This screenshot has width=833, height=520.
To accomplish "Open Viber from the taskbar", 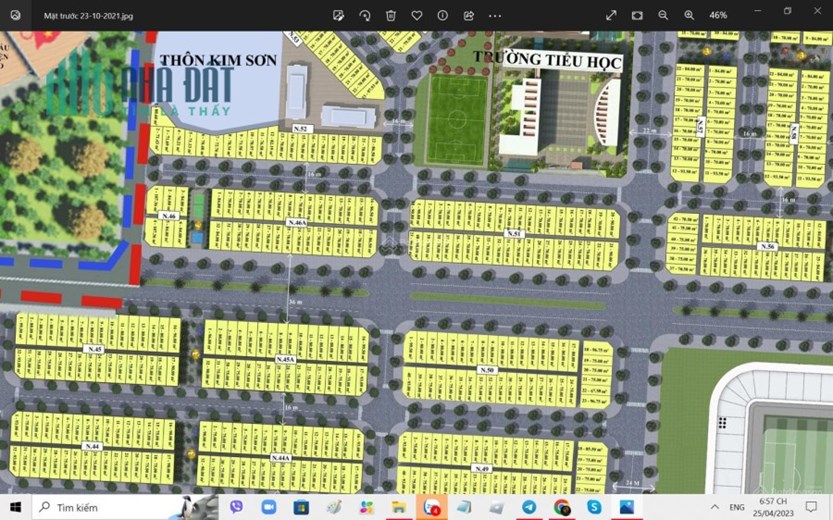I will pyautogui.click(x=236, y=507).
